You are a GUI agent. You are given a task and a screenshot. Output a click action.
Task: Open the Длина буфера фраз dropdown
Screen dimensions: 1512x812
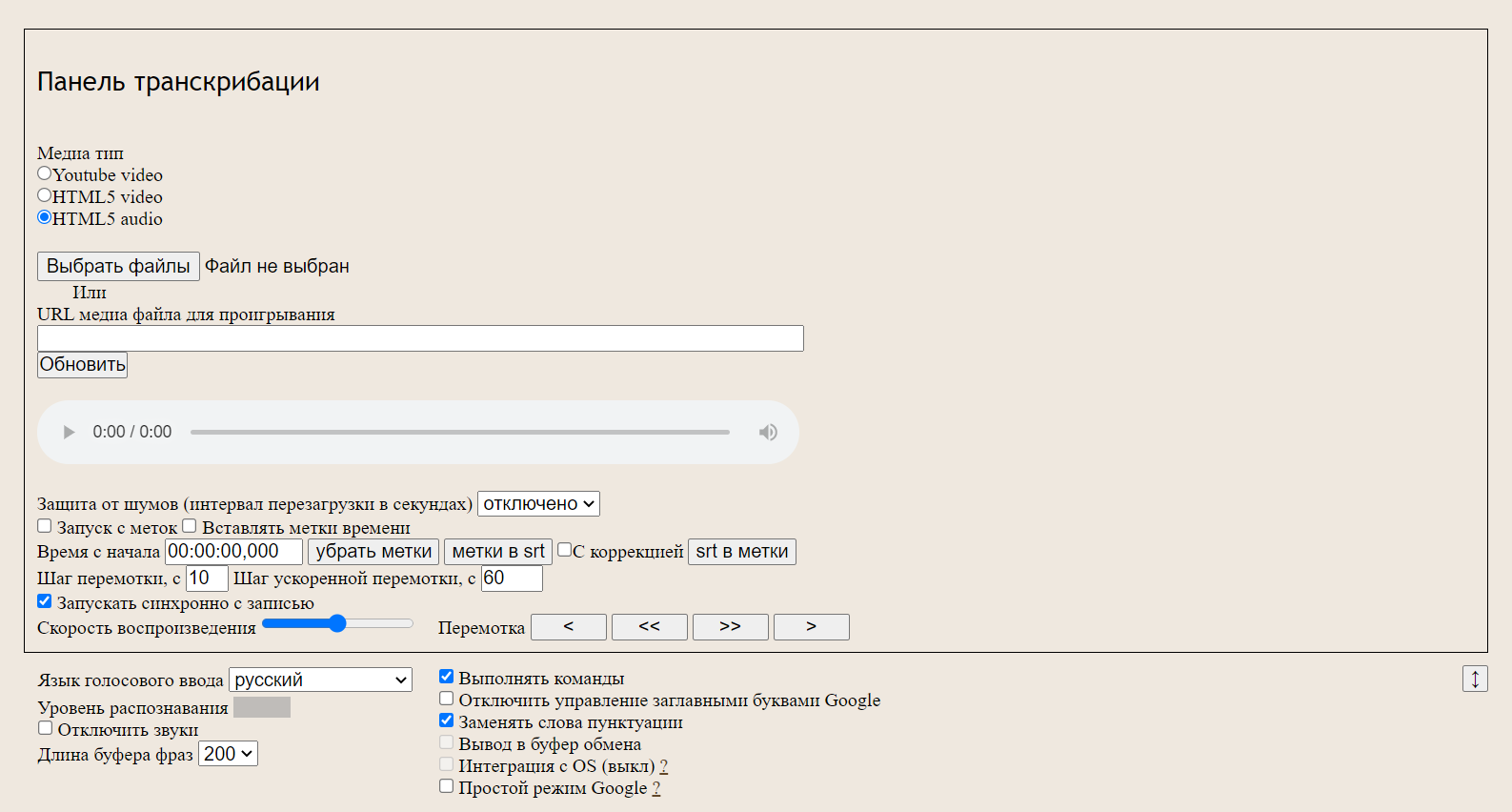coord(228,754)
